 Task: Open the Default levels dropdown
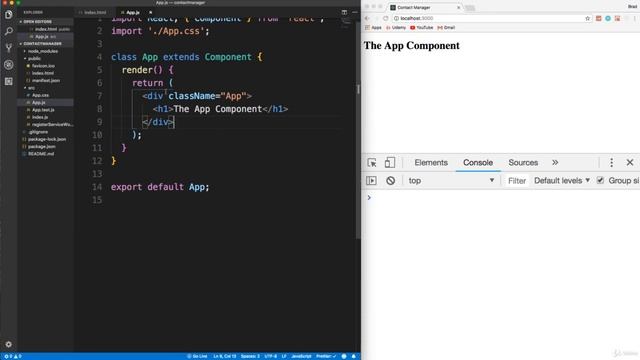562,180
